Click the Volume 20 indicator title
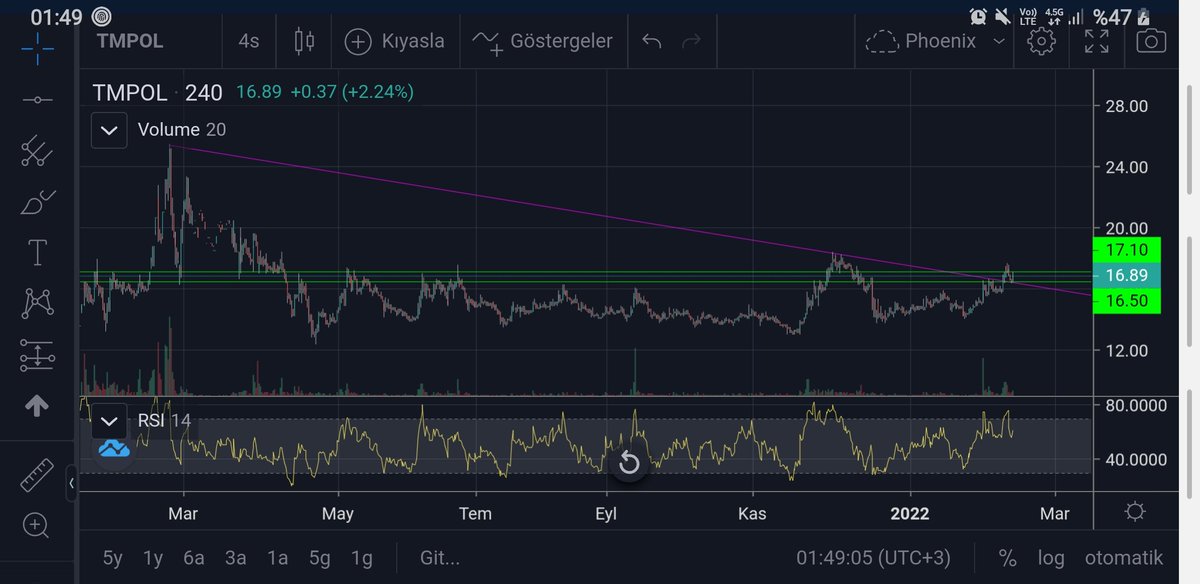This screenshot has height=584, width=1200. pos(182,130)
